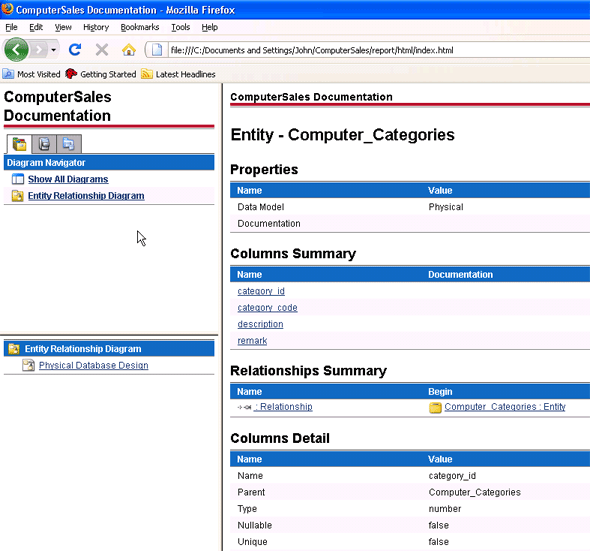The width and height of the screenshot is (590, 551).
Task: Open the back/forward history dropdown arrow
Action: 54,50
